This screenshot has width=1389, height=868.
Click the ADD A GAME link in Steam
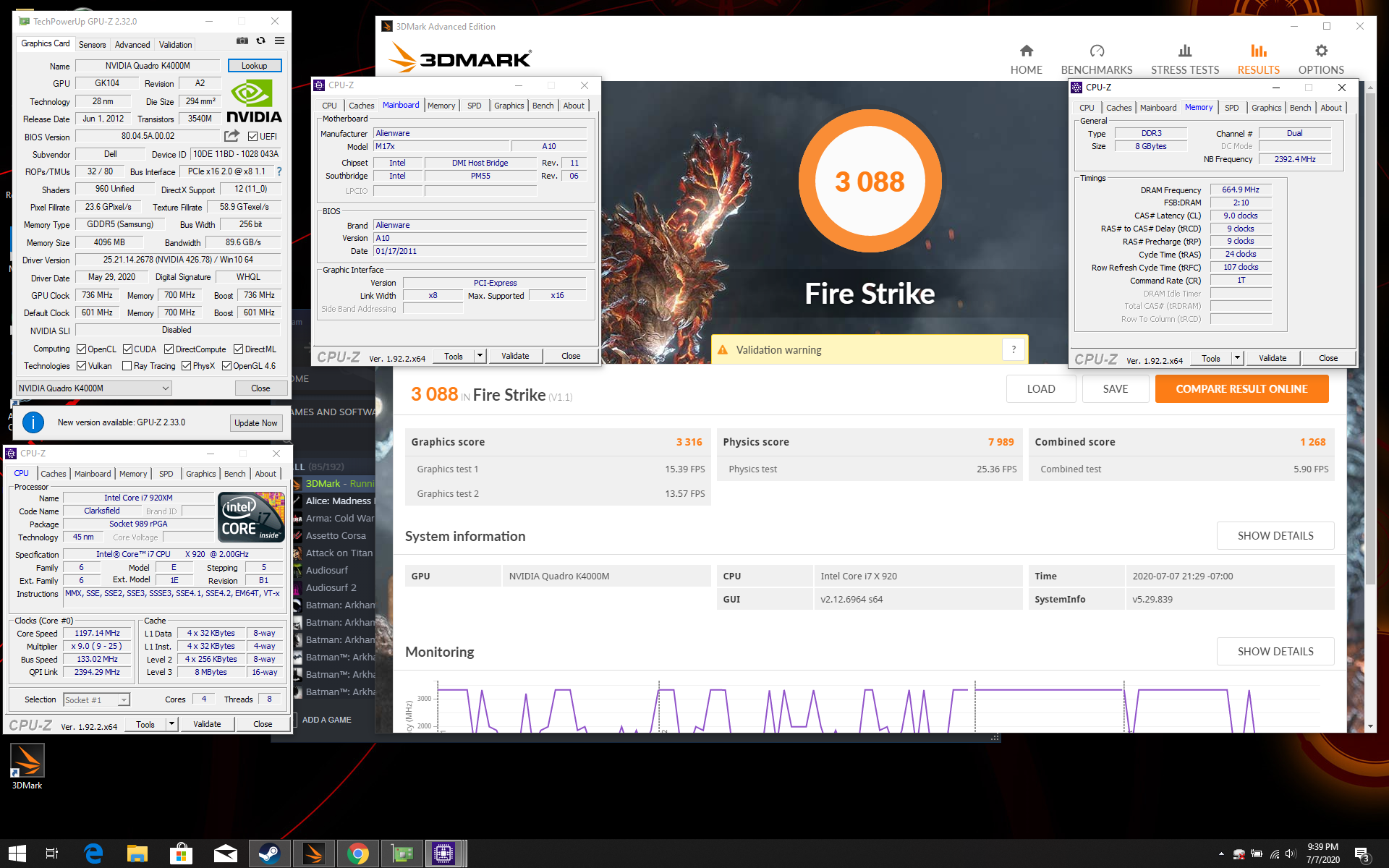pos(327,720)
